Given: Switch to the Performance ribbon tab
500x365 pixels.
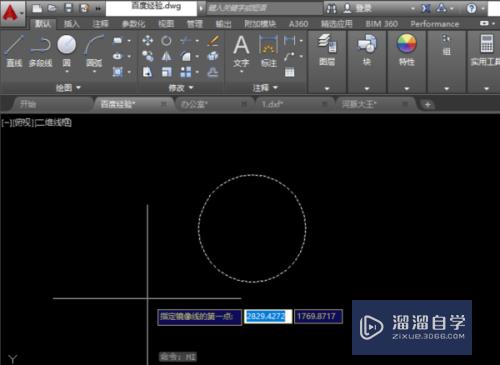Looking at the screenshot, I should click(435, 24).
